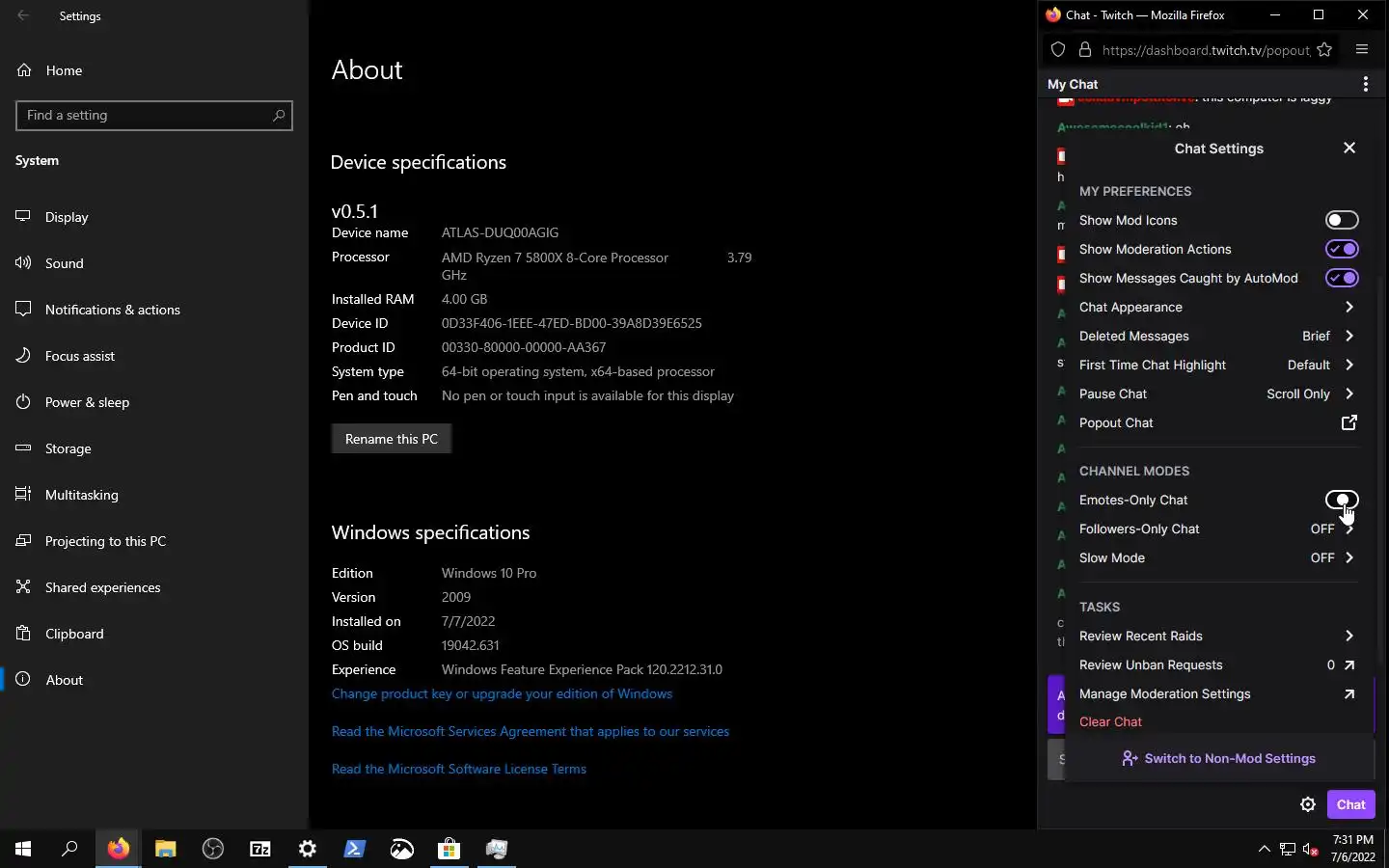
Task: Open Microsoft Store from taskbar
Action: (449, 849)
